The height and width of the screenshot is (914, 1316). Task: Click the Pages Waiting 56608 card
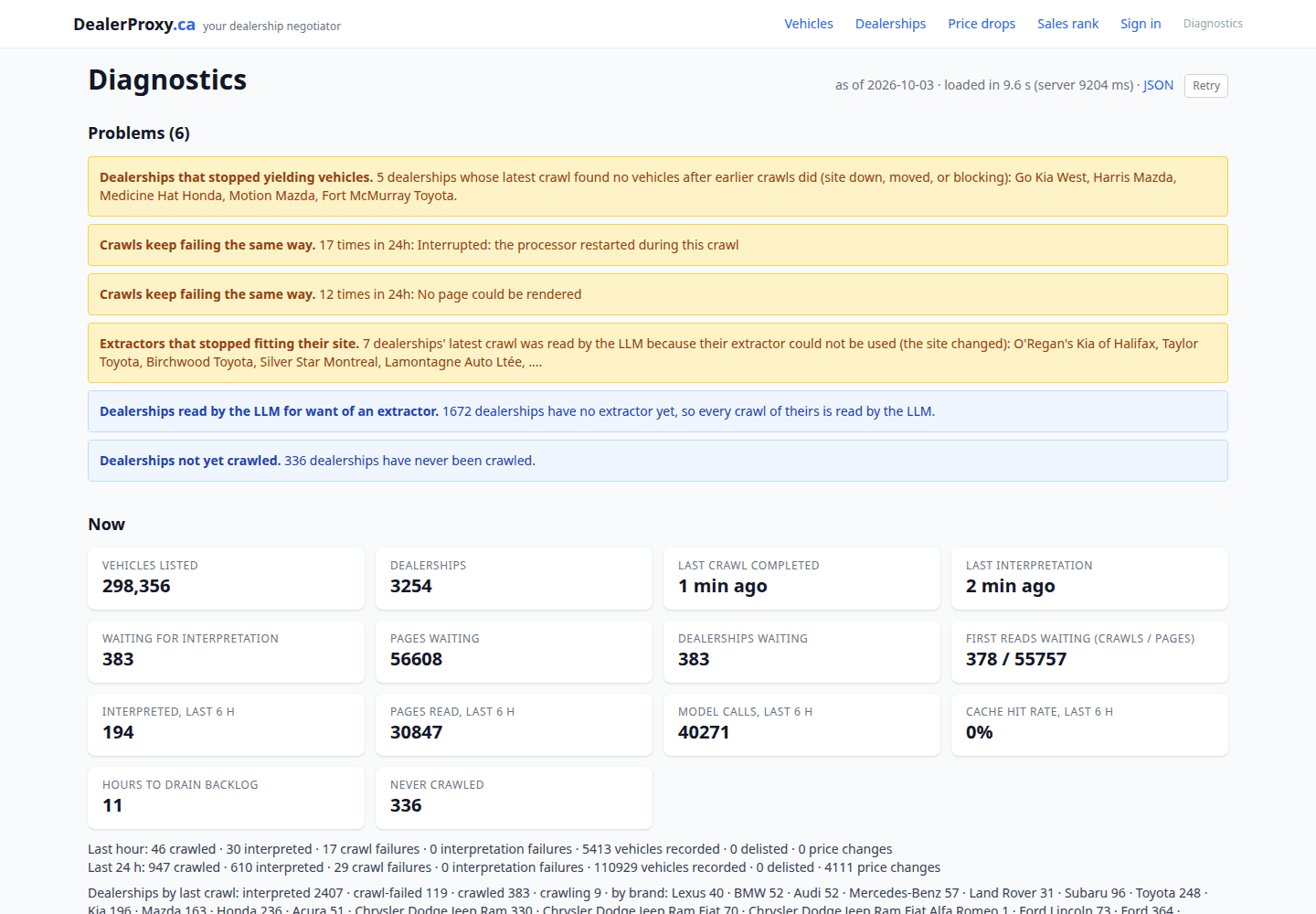point(514,652)
